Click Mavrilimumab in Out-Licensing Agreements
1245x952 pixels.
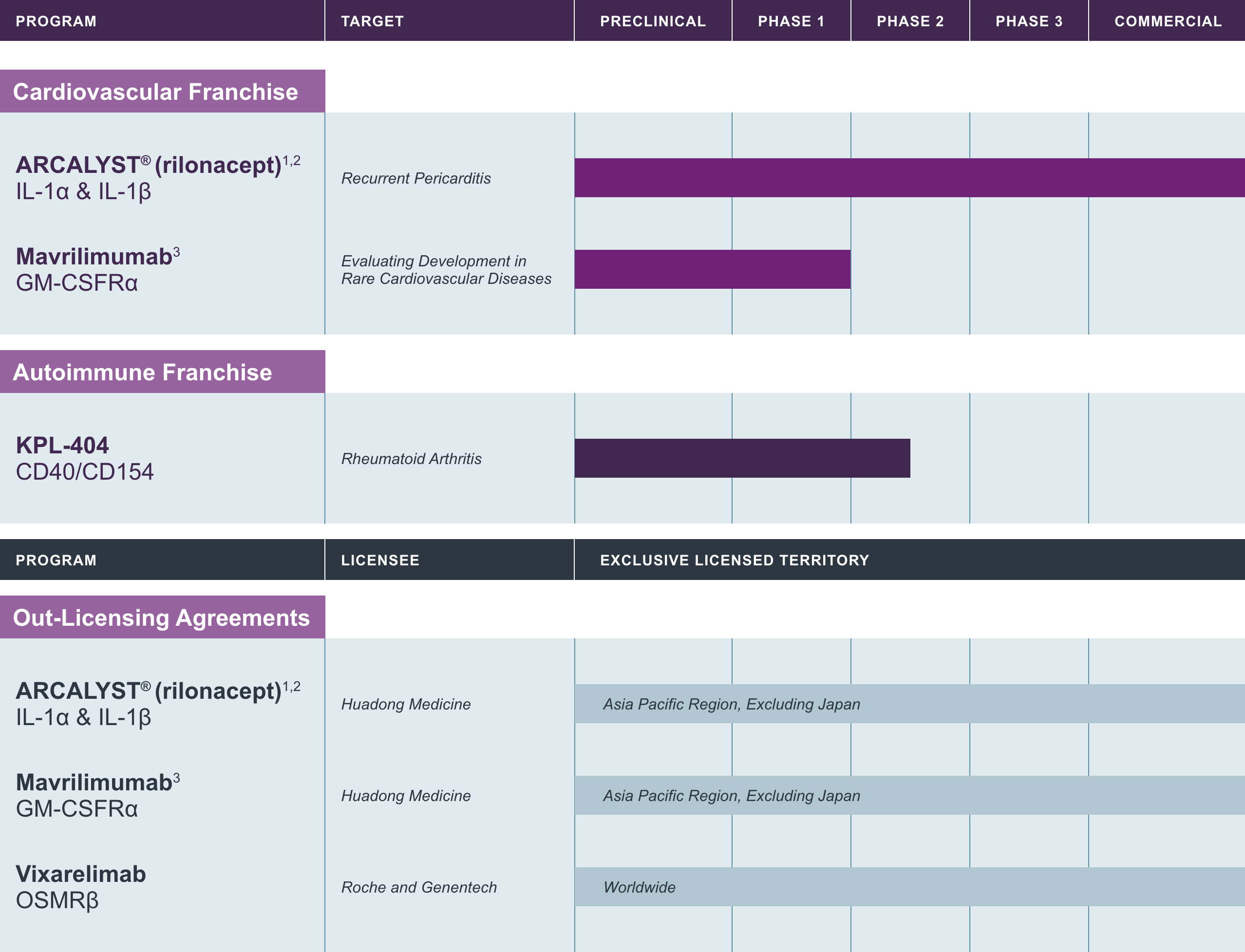[x=97, y=782]
